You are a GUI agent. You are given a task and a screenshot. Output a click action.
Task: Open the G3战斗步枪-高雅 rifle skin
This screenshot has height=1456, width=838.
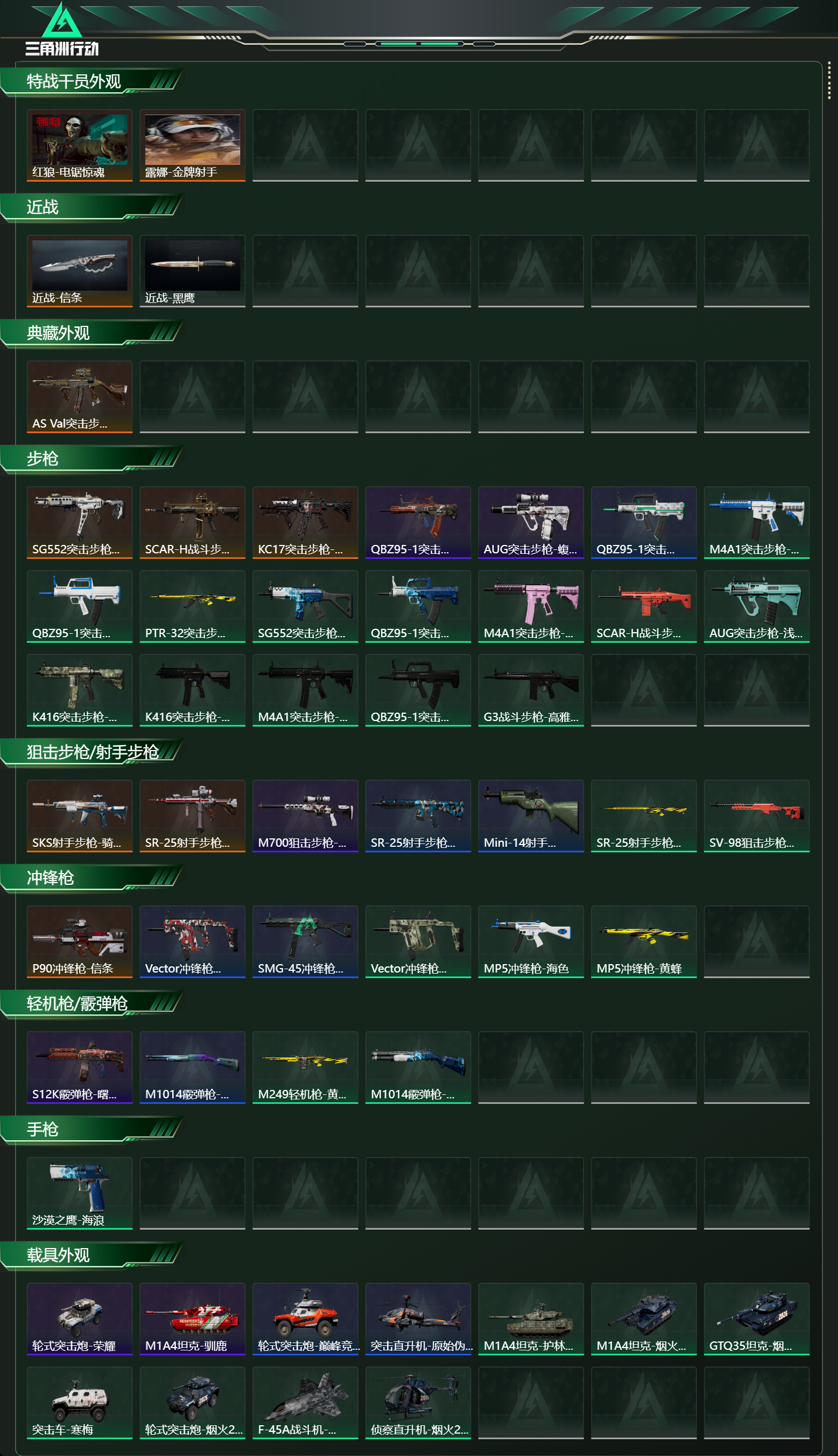[x=531, y=690]
